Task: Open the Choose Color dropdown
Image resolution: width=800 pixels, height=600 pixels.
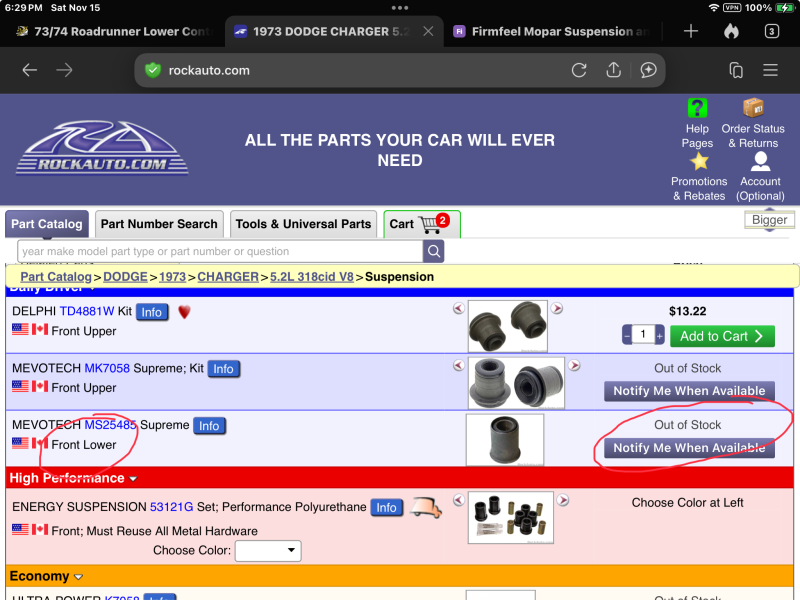Action: click(267, 550)
